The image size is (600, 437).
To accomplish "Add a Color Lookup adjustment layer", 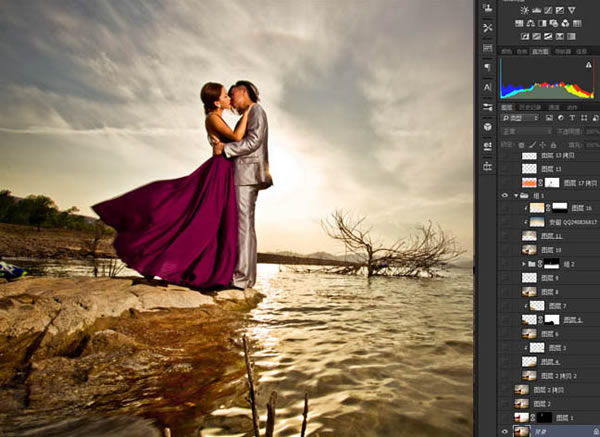I will click(x=577, y=23).
